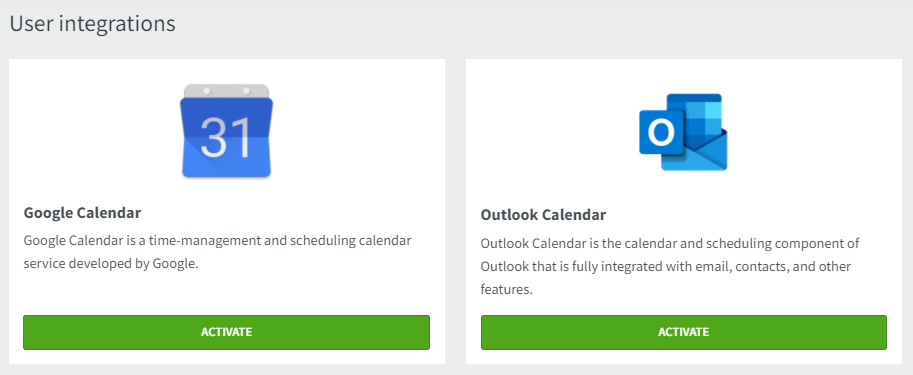Activate the Outlook Calendar integration
The image size is (913, 375).
pyautogui.click(x=684, y=332)
